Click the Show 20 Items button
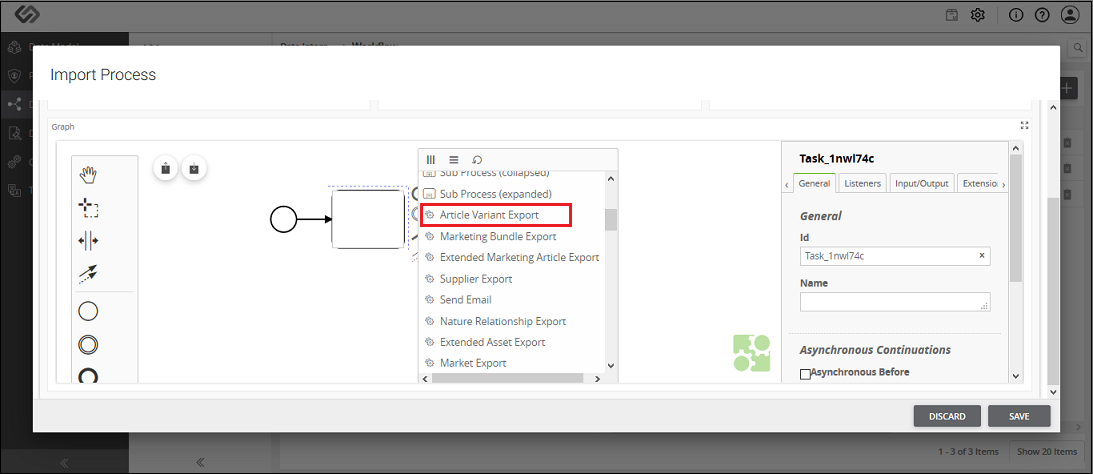The image size is (1093, 474). (1046, 452)
